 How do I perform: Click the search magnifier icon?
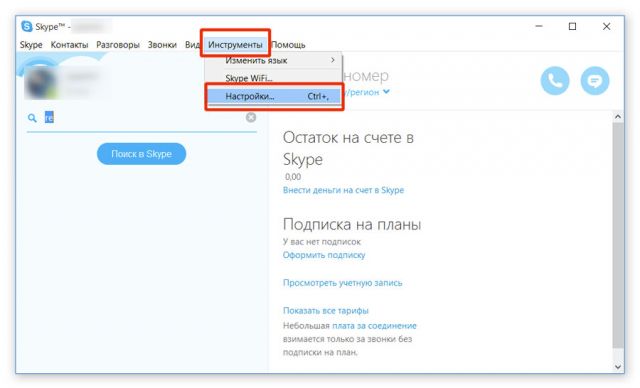pyautogui.click(x=32, y=118)
